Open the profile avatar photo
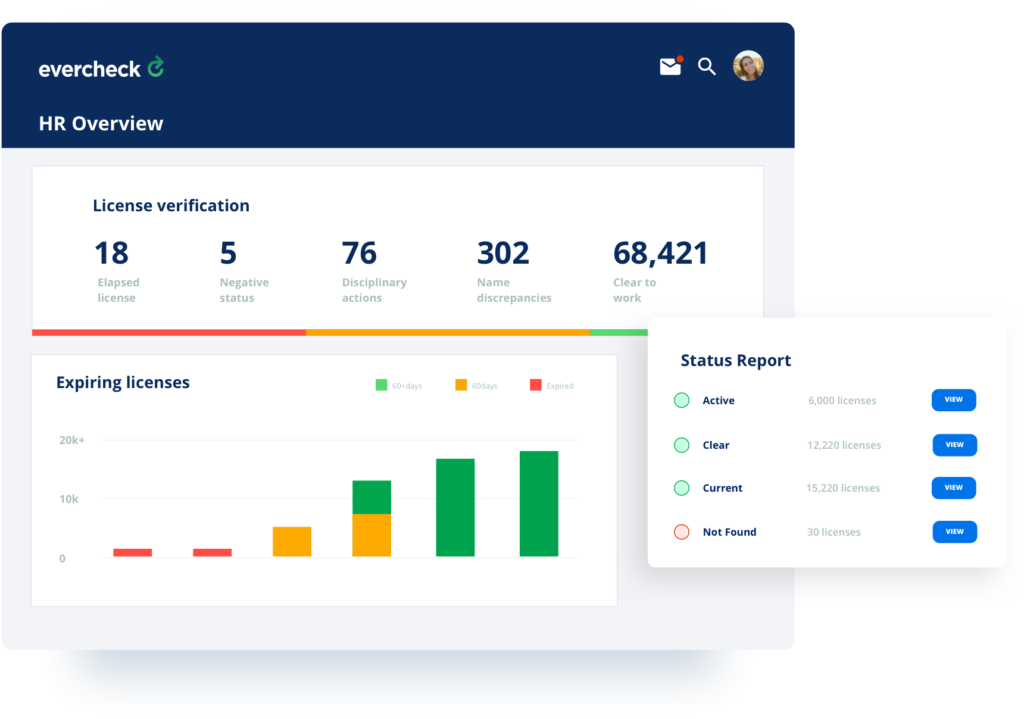The image size is (1024, 719). [x=748, y=66]
